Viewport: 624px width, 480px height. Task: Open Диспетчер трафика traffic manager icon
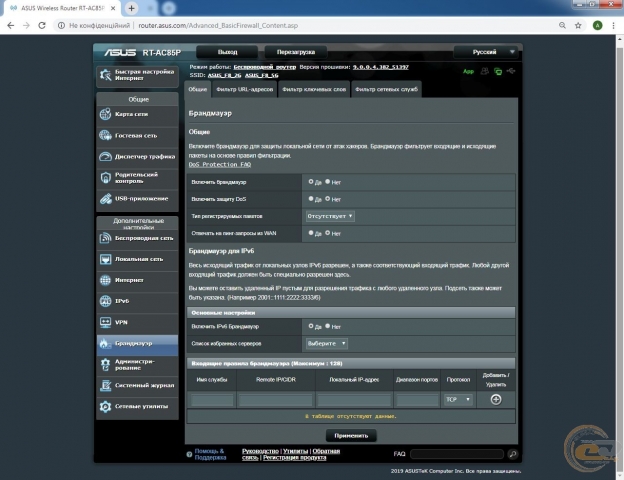click(105, 156)
